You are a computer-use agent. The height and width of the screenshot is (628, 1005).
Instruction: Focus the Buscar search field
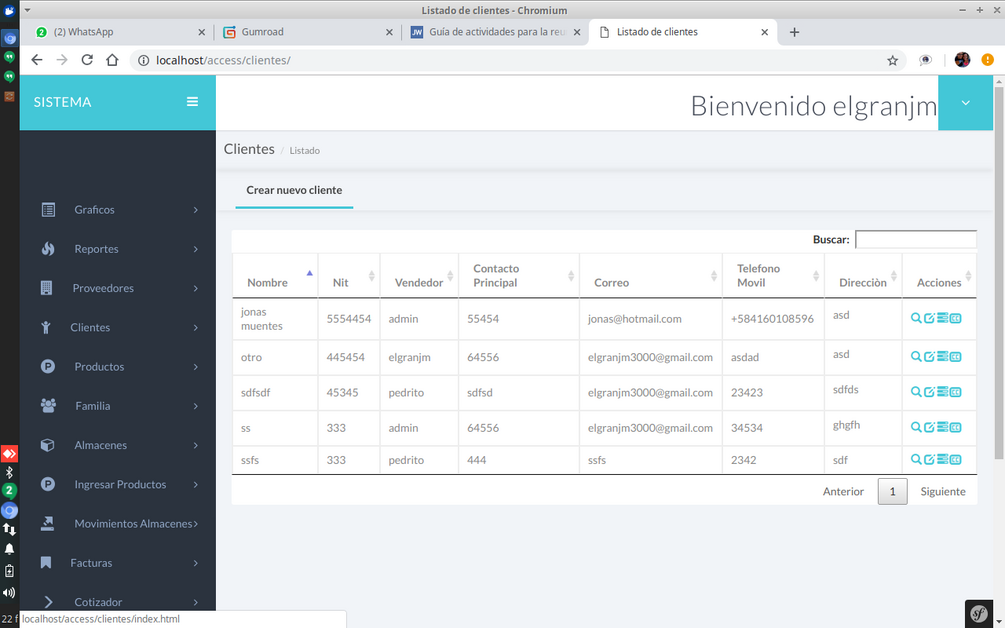click(x=916, y=239)
